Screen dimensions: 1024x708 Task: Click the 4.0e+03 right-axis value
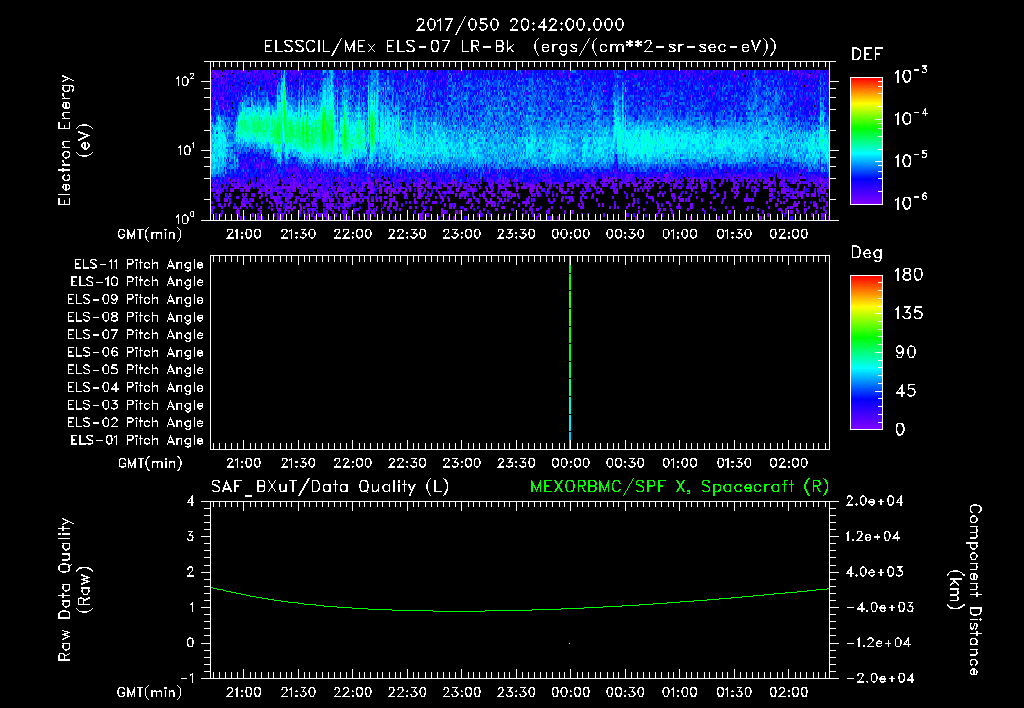[874, 572]
